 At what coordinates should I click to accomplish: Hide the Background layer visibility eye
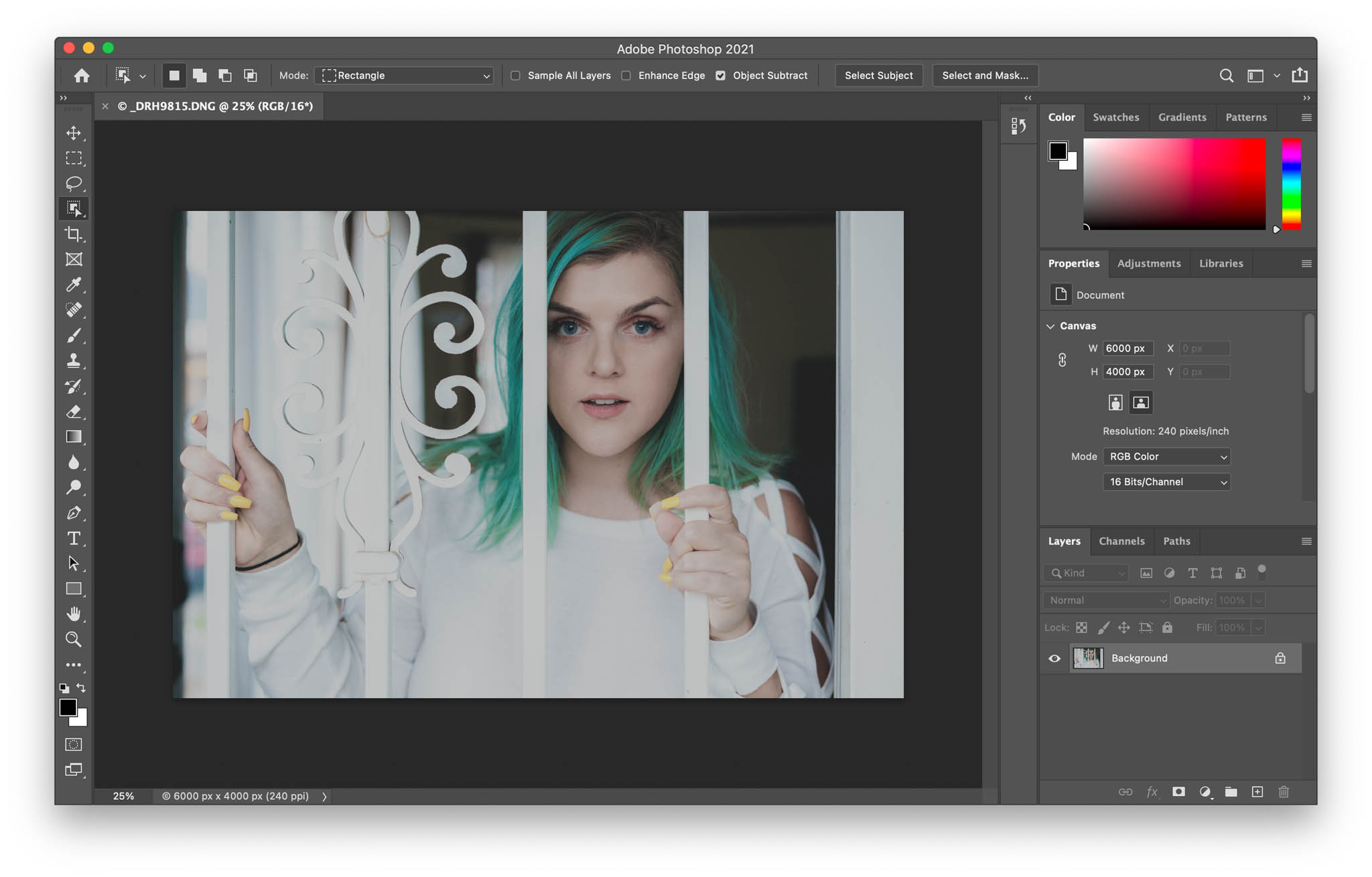(1054, 658)
